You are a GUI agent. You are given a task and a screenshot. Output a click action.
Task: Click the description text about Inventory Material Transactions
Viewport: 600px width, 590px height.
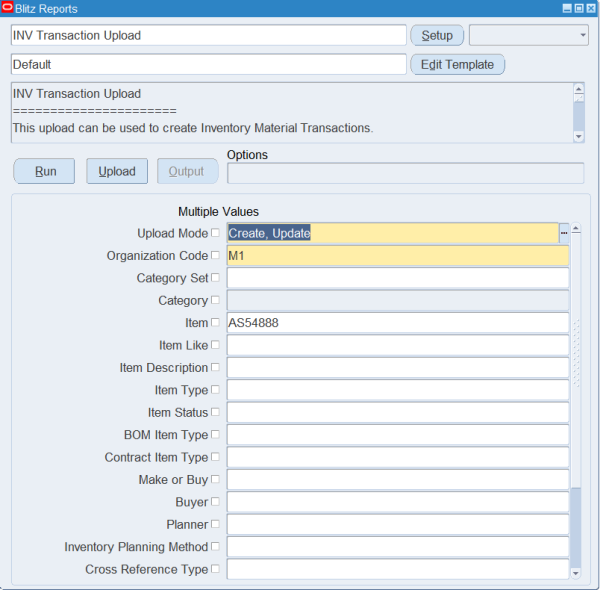(x=193, y=128)
